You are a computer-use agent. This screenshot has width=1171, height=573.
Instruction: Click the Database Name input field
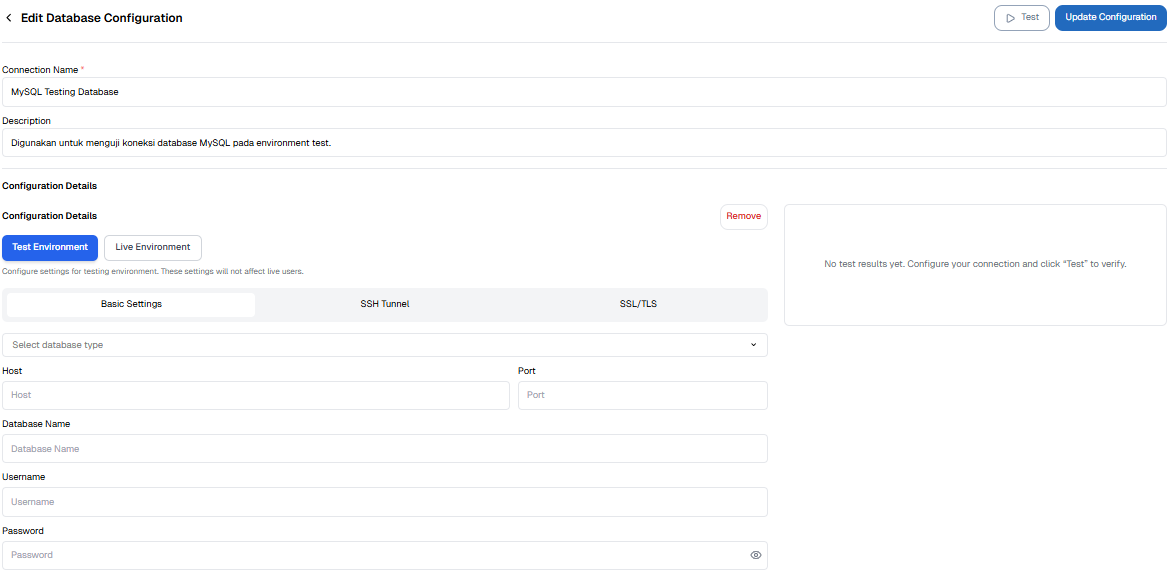(x=385, y=449)
